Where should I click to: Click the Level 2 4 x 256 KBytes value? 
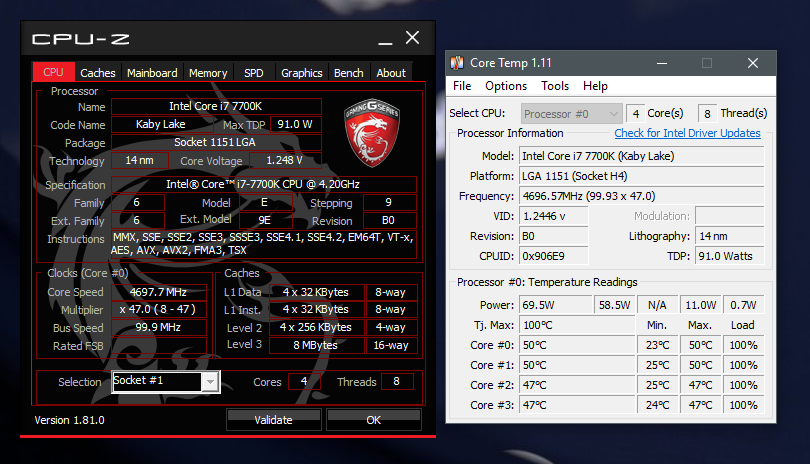[316, 327]
